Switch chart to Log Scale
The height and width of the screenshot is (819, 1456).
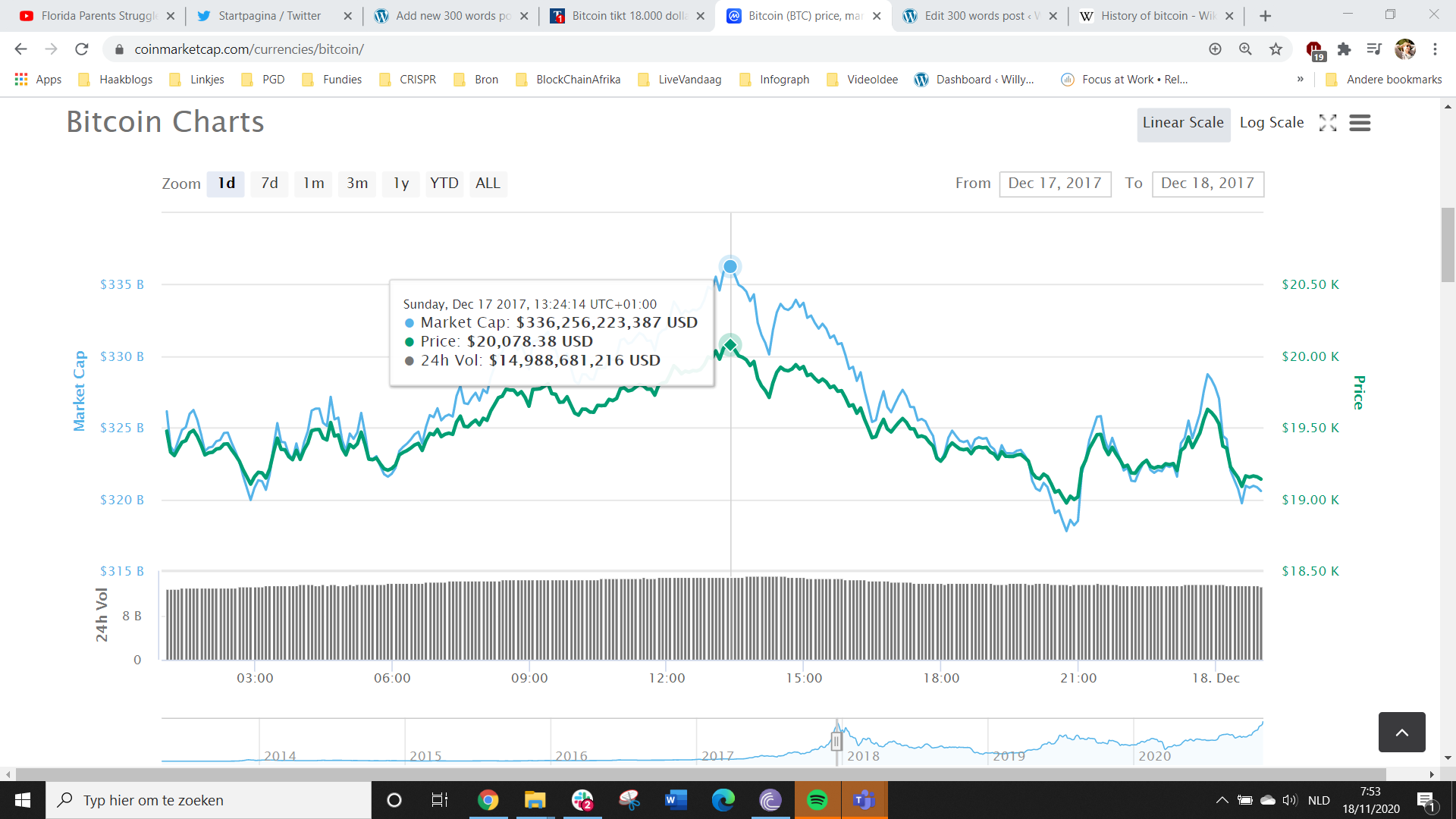tap(1271, 123)
